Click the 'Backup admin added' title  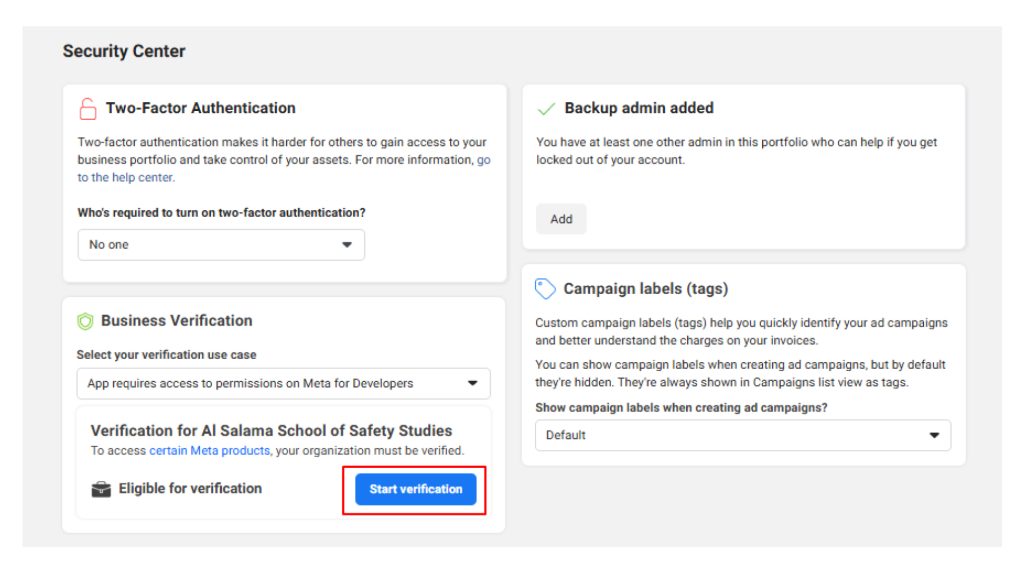coord(639,108)
